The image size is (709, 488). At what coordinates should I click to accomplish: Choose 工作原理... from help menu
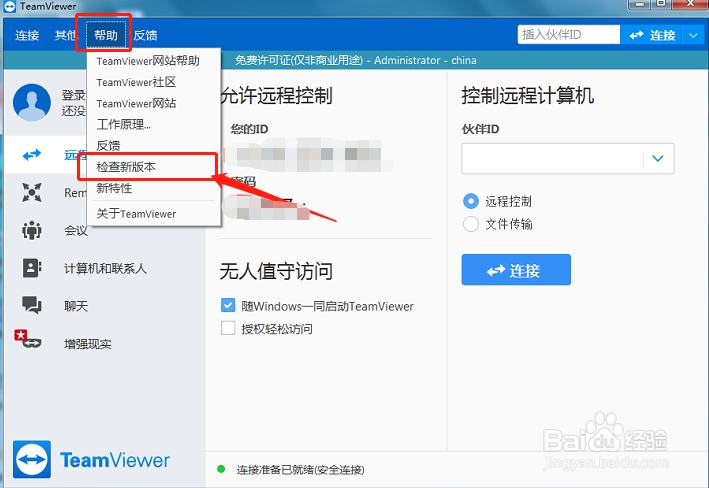123,124
